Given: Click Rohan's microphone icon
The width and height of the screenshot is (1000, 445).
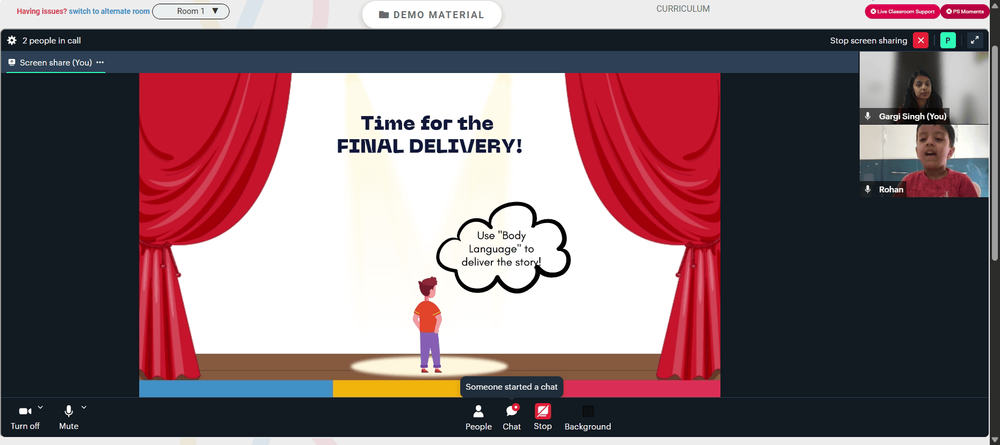Looking at the screenshot, I should coord(867,189).
